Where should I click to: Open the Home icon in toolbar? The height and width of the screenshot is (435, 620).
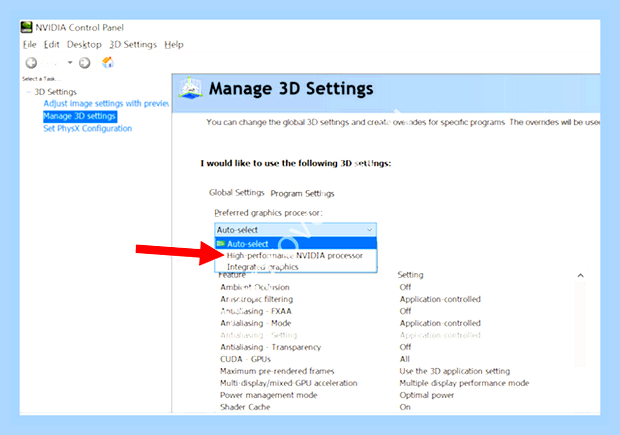click(108, 62)
